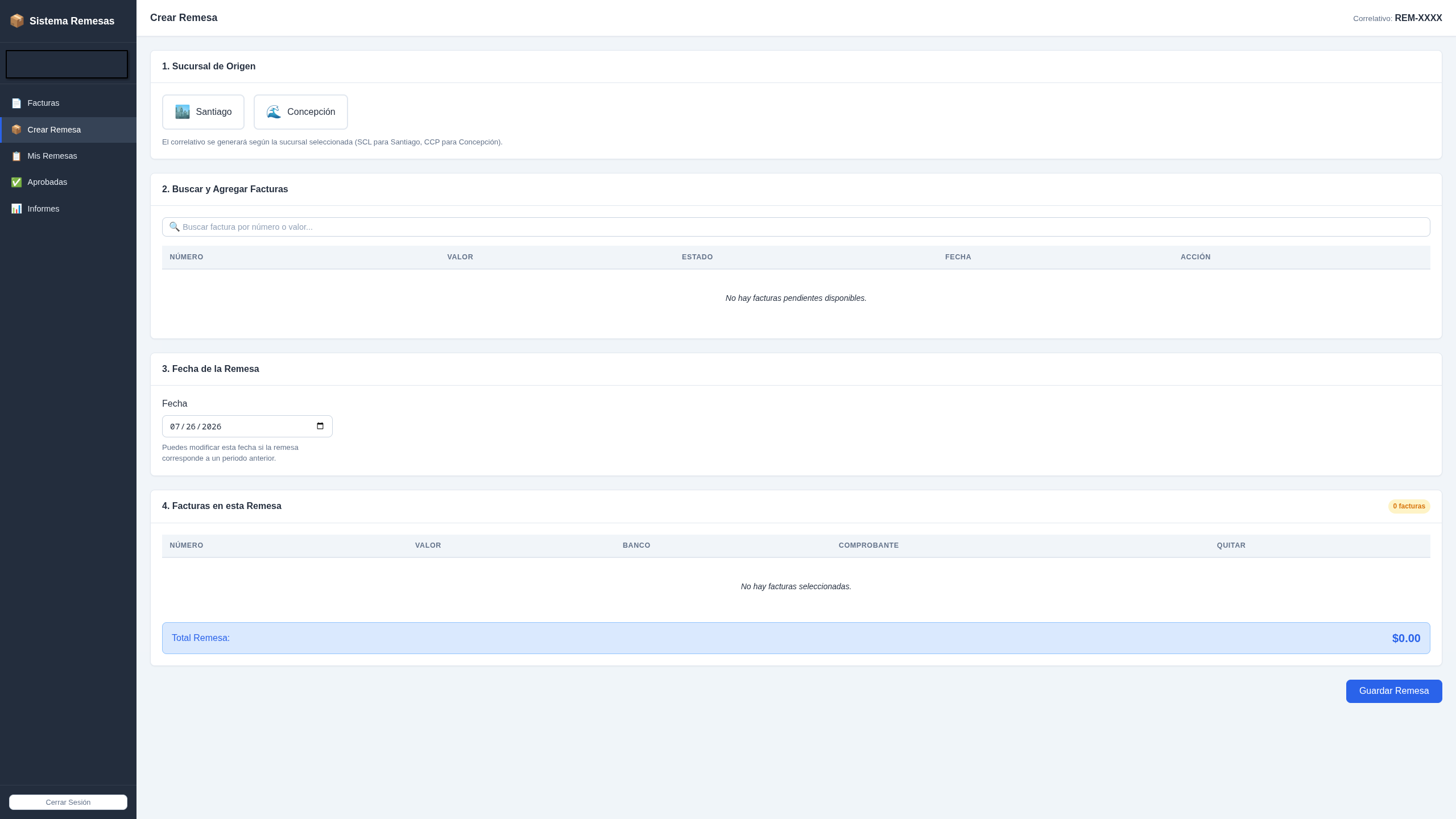Click the Santiago cityscape icon
1456x819 pixels.
[183, 112]
